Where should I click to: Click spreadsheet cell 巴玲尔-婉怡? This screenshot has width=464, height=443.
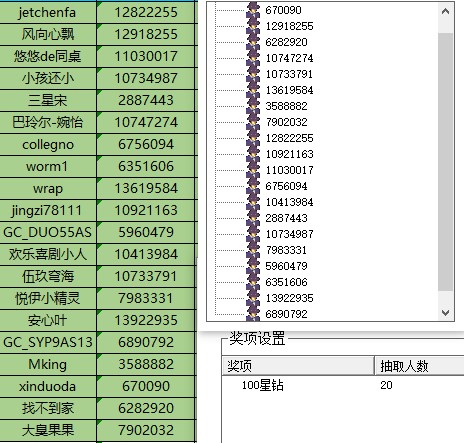(x=48, y=122)
